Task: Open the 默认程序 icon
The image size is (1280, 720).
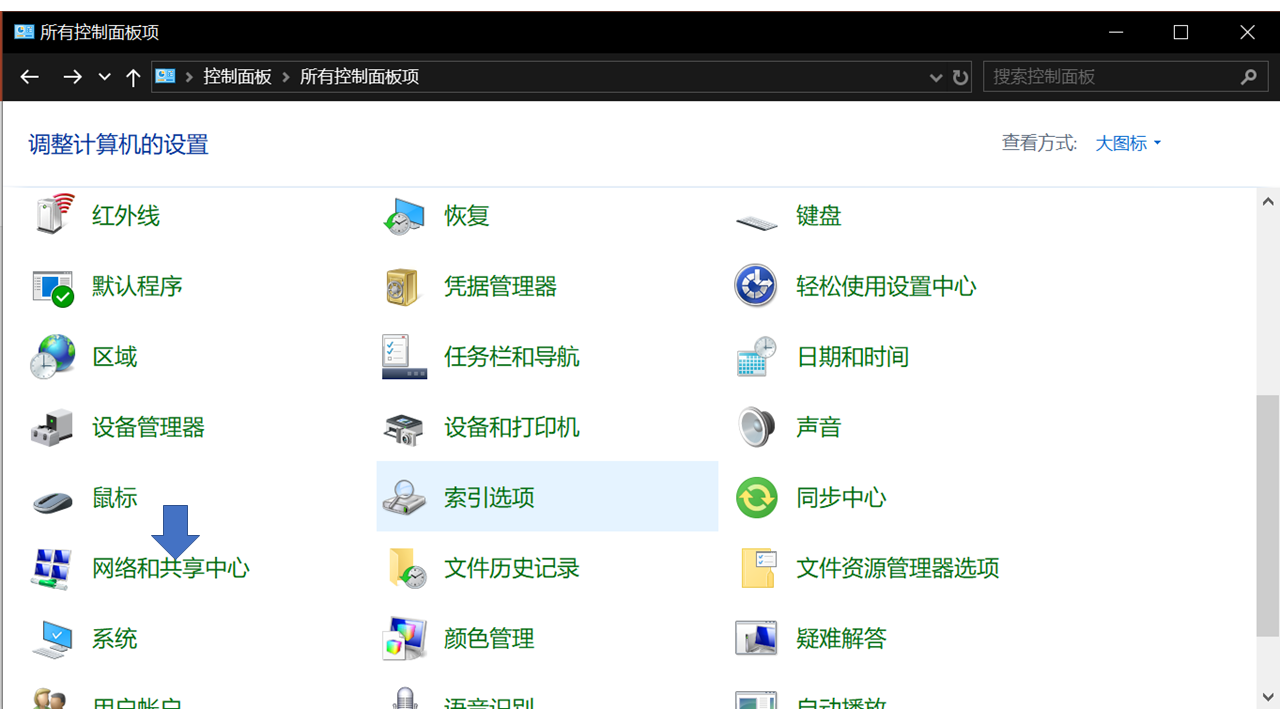Action: tap(53, 287)
